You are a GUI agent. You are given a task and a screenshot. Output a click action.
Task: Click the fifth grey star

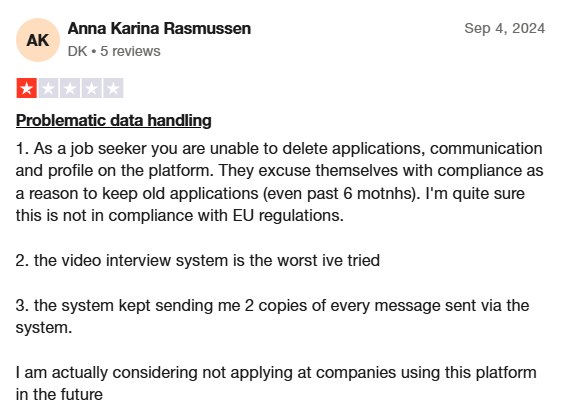pos(113,88)
